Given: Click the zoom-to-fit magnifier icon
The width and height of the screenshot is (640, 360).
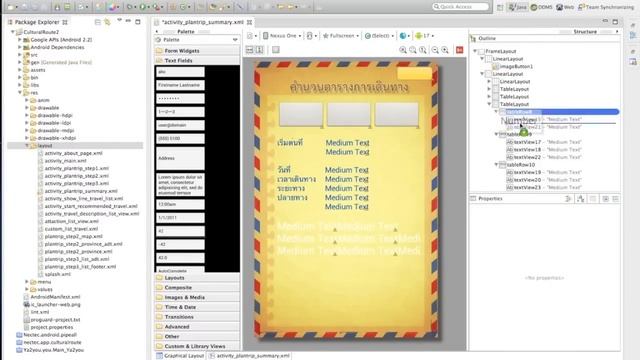Looking at the screenshot, I should click(x=413, y=50).
